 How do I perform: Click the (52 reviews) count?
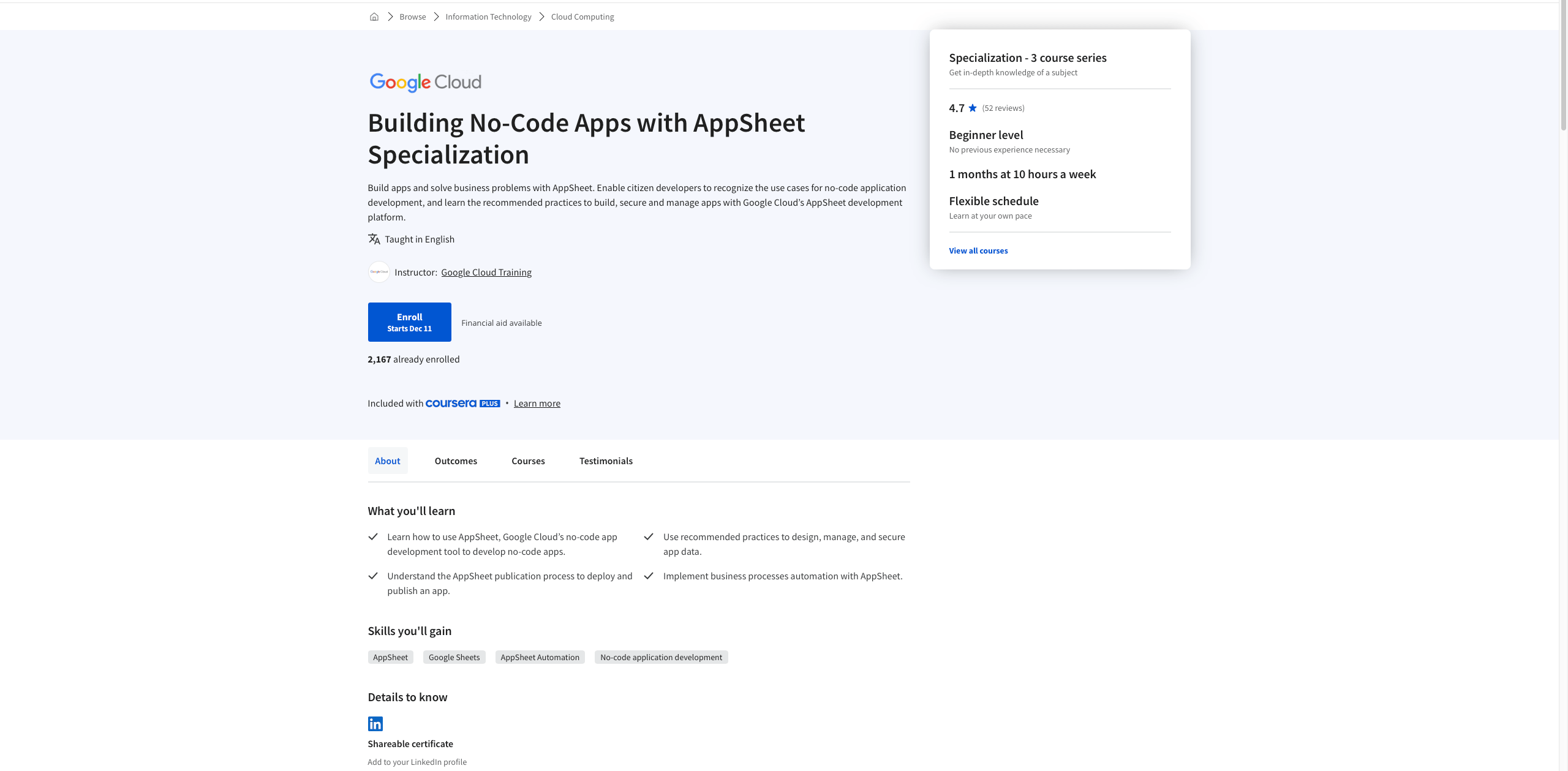coord(1003,108)
